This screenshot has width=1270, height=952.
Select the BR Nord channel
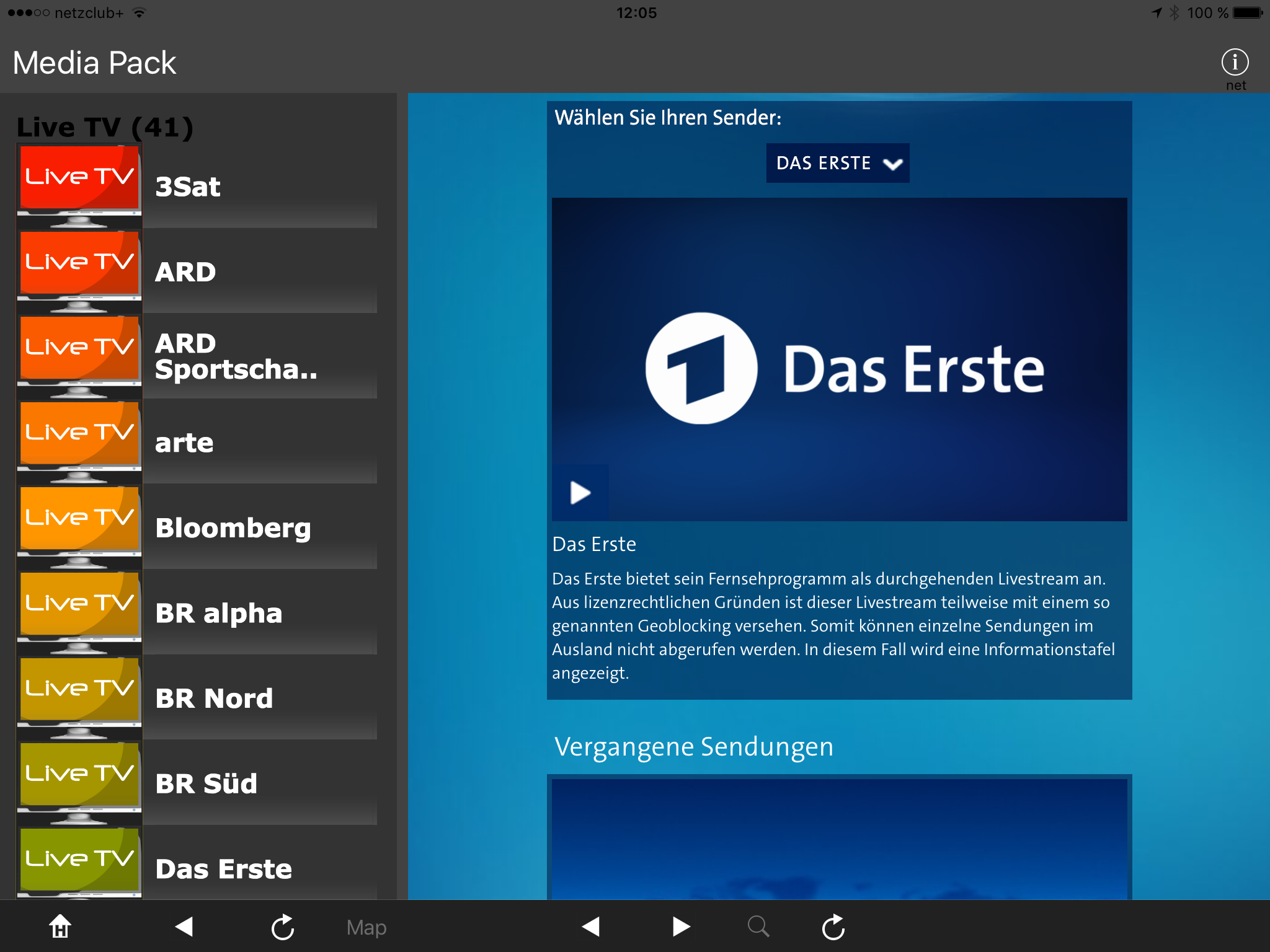(x=260, y=698)
